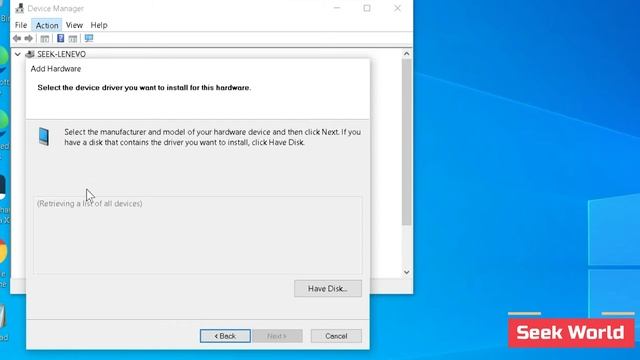The height and width of the screenshot is (360, 640).
Task: Click the Have Disk button
Action: tap(328, 289)
